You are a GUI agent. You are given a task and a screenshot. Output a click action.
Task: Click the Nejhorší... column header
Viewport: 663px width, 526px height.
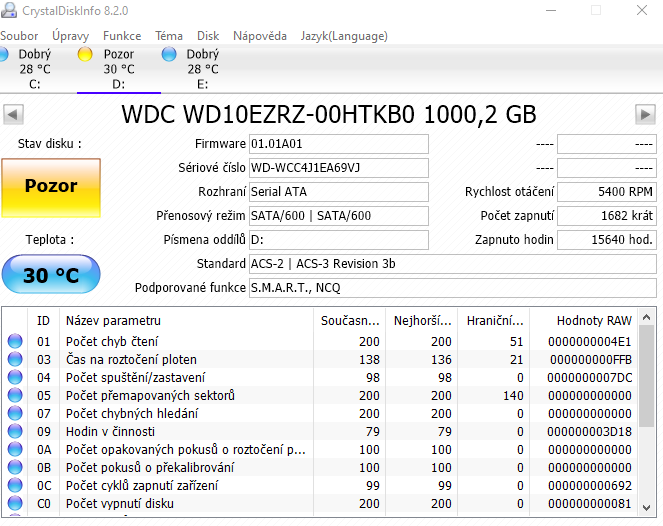point(422,321)
